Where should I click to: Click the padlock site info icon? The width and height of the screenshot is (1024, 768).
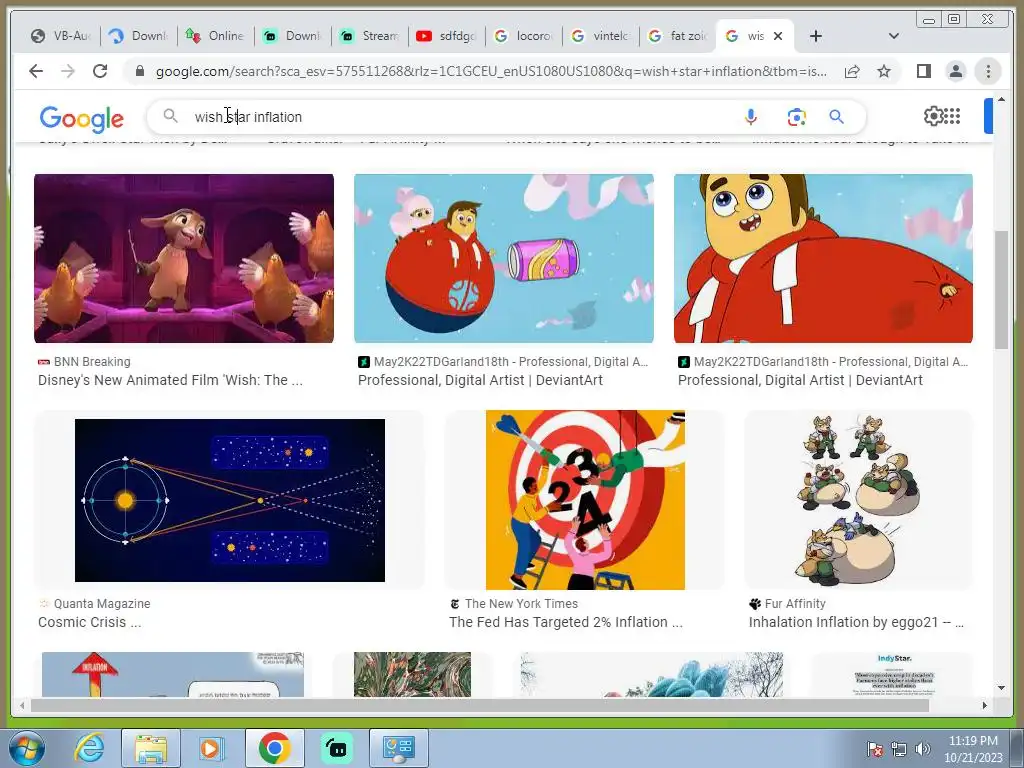139,71
